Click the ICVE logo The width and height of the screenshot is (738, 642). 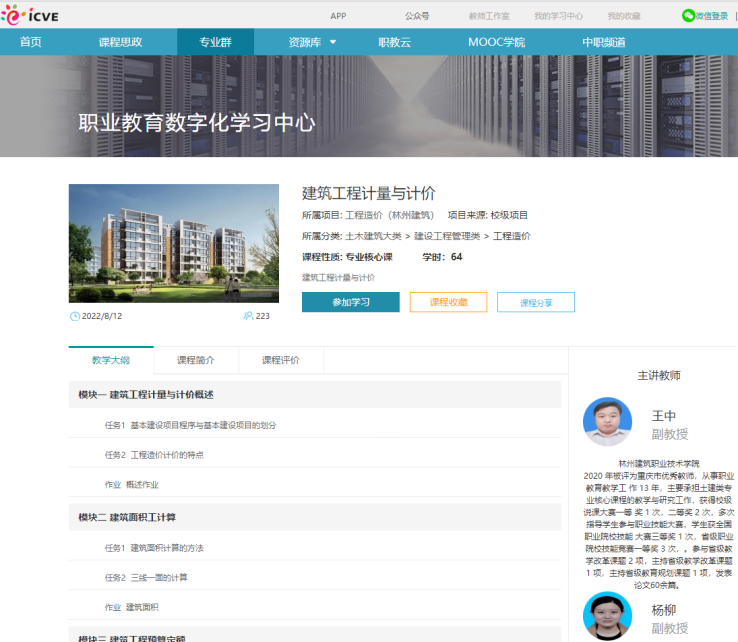[32, 15]
